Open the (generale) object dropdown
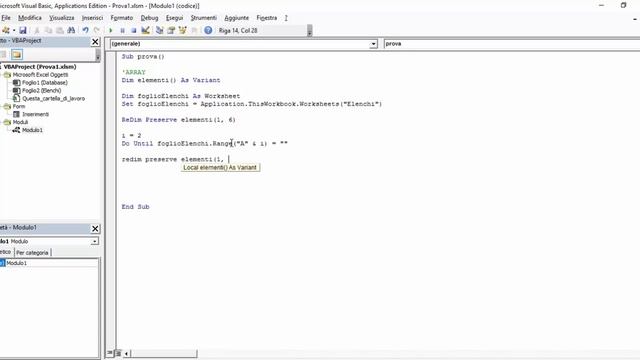 pyautogui.click(x=373, y=44)
